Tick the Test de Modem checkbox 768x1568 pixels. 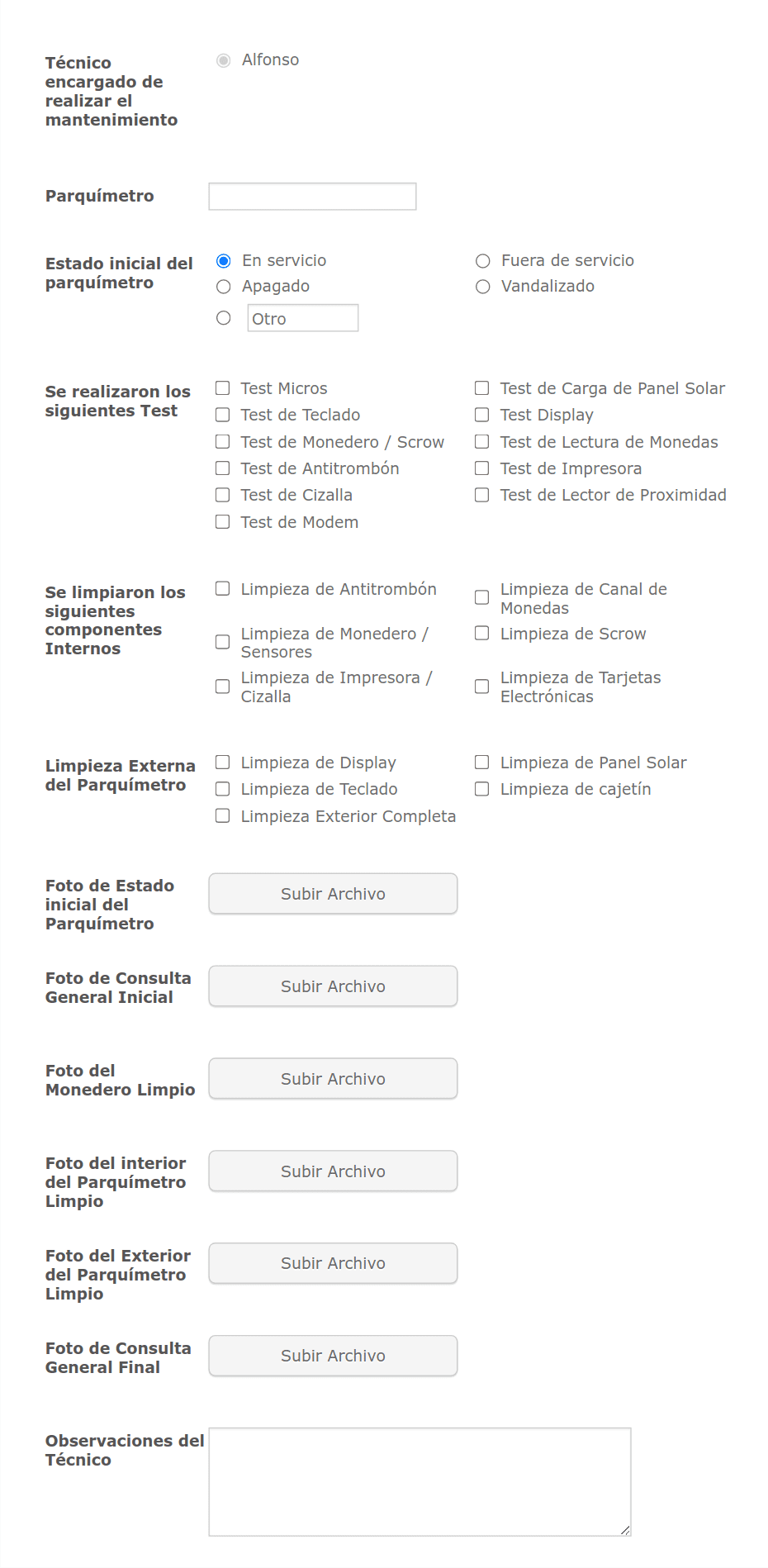click(222, 522)
